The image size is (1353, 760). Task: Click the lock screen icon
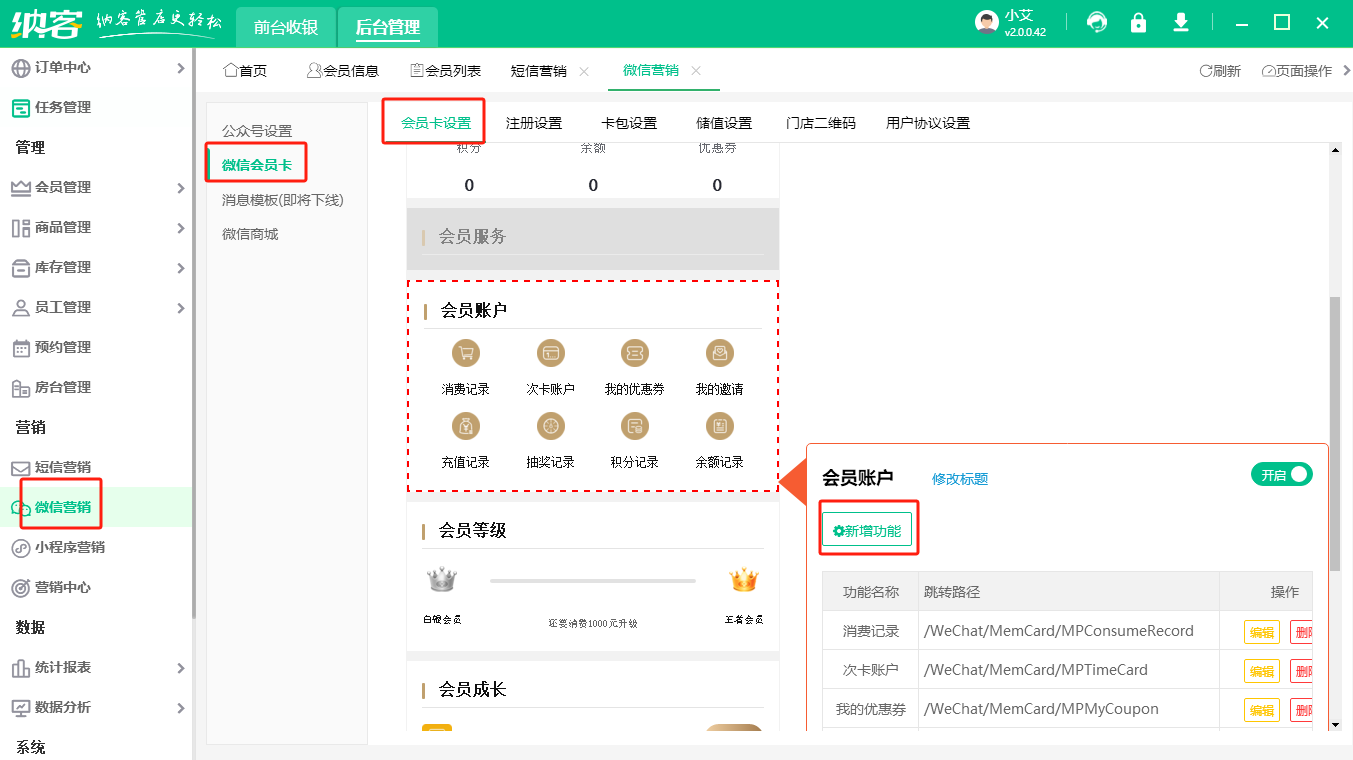click(1138, 23)
